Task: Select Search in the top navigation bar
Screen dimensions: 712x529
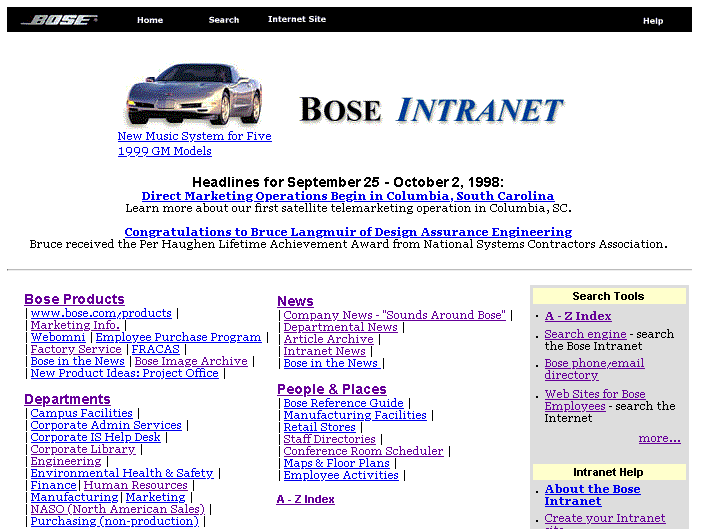Action: (224, 20)
